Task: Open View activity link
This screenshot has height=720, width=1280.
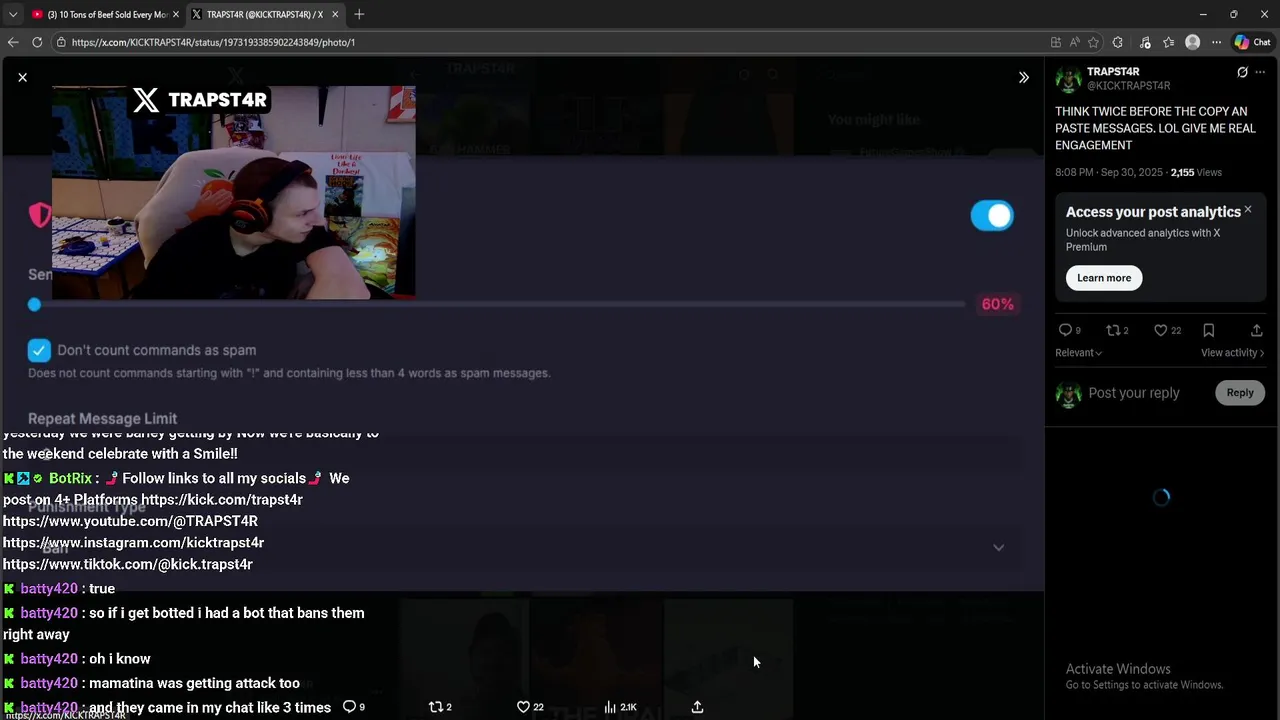Action: pos(1232,353)
